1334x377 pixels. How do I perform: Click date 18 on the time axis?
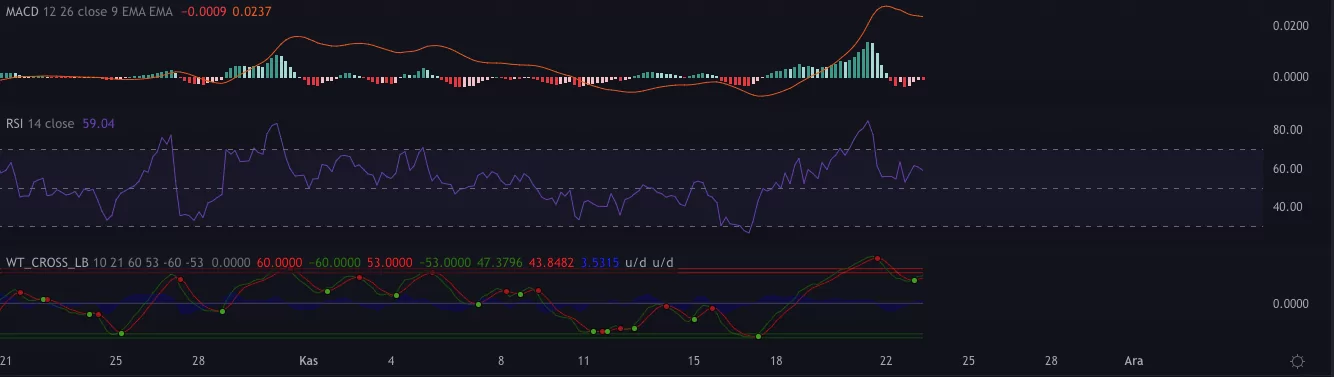pos(776,360)
